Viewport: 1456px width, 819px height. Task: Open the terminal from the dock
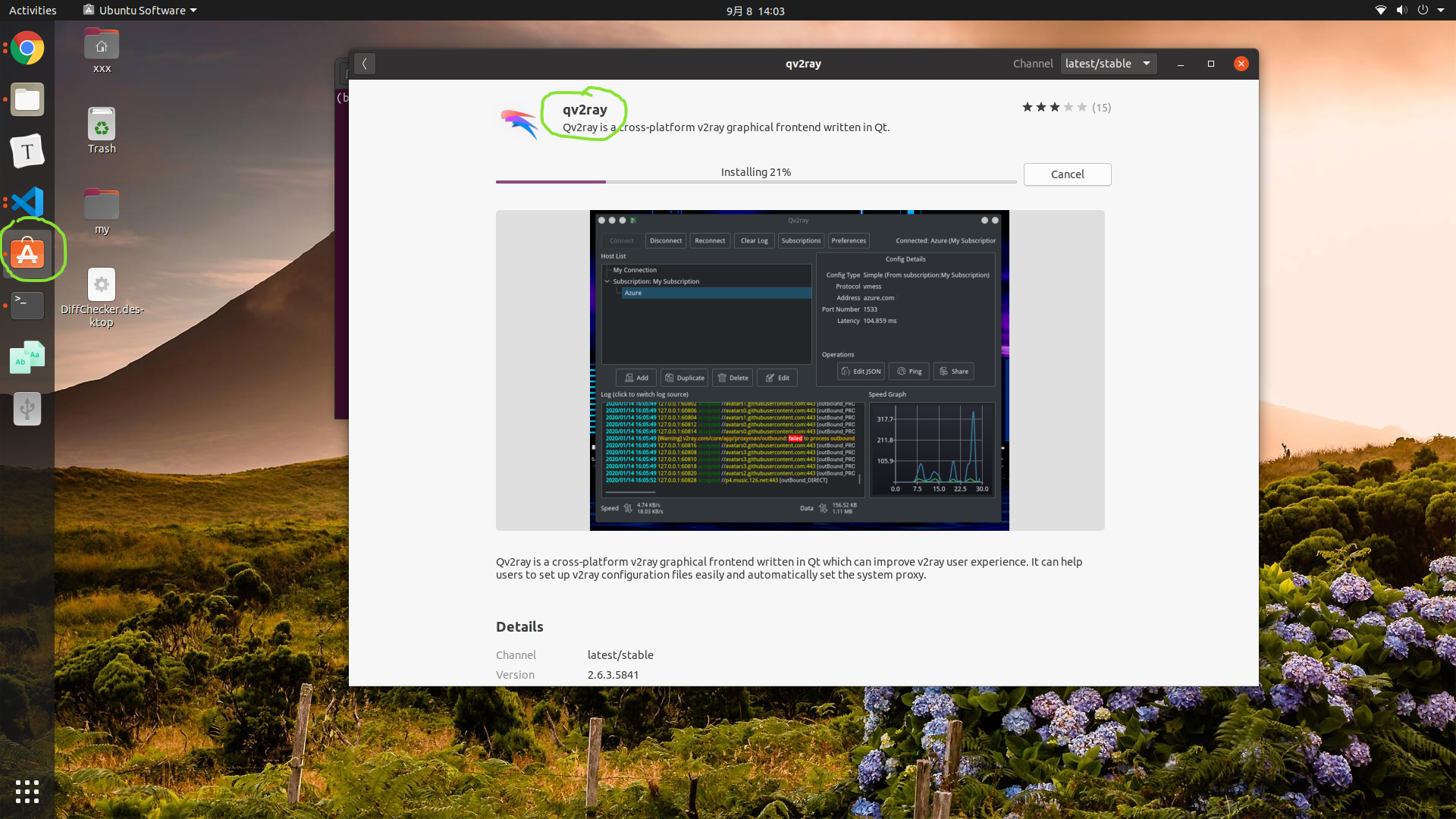pos(27,305)
